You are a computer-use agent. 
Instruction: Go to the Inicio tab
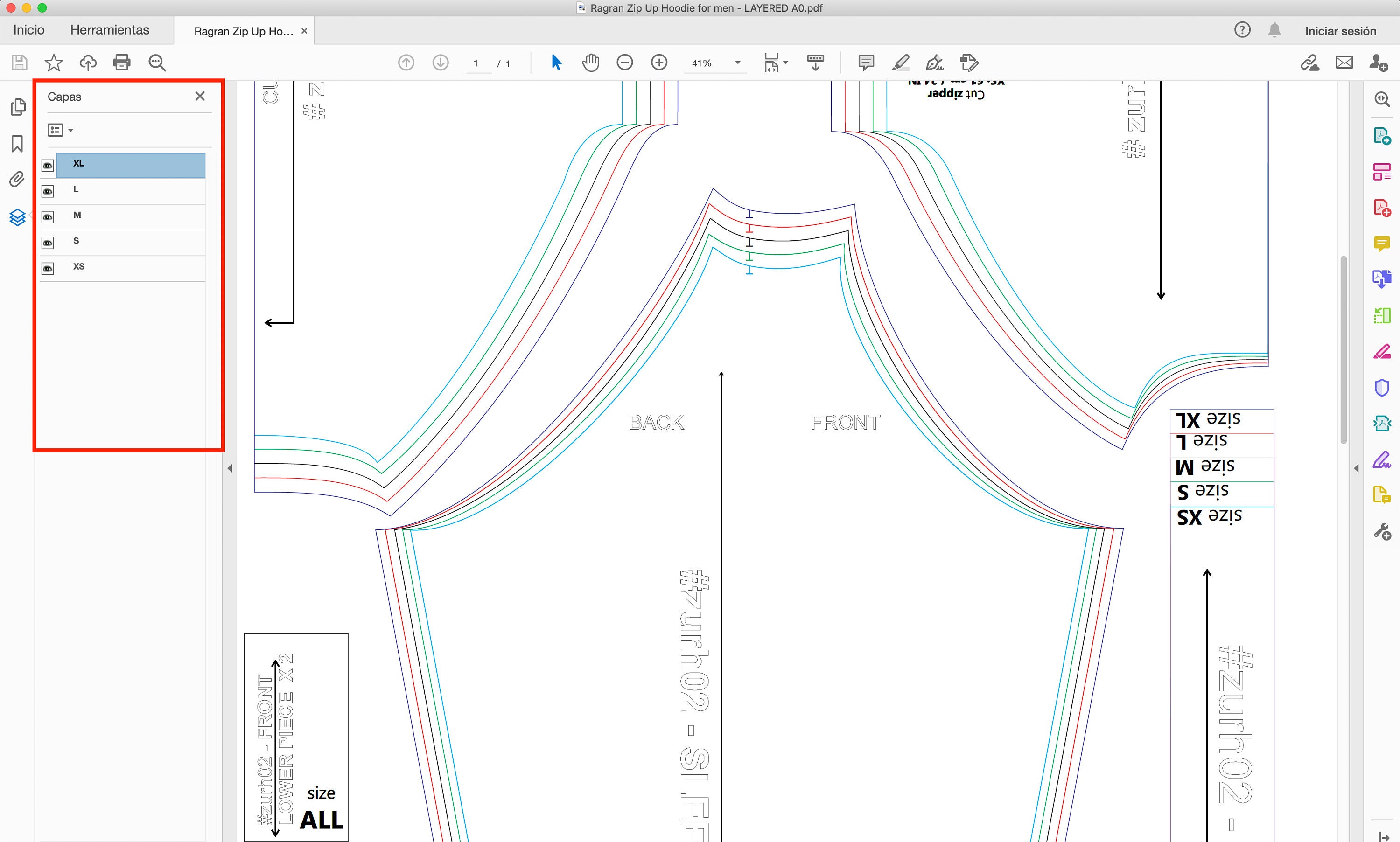(29, 30)
